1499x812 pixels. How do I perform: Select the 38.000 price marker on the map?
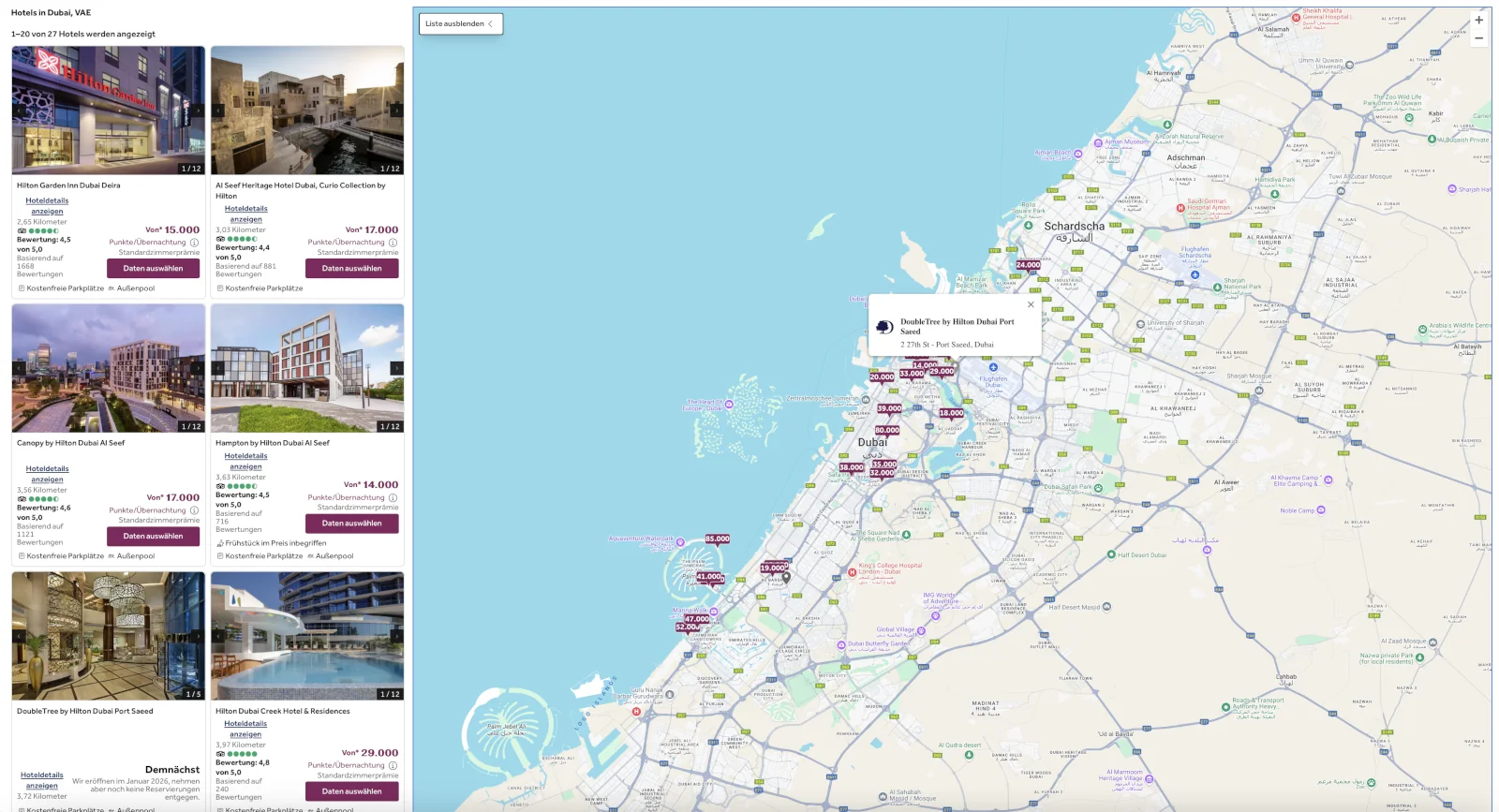click(x=852, y=467)
